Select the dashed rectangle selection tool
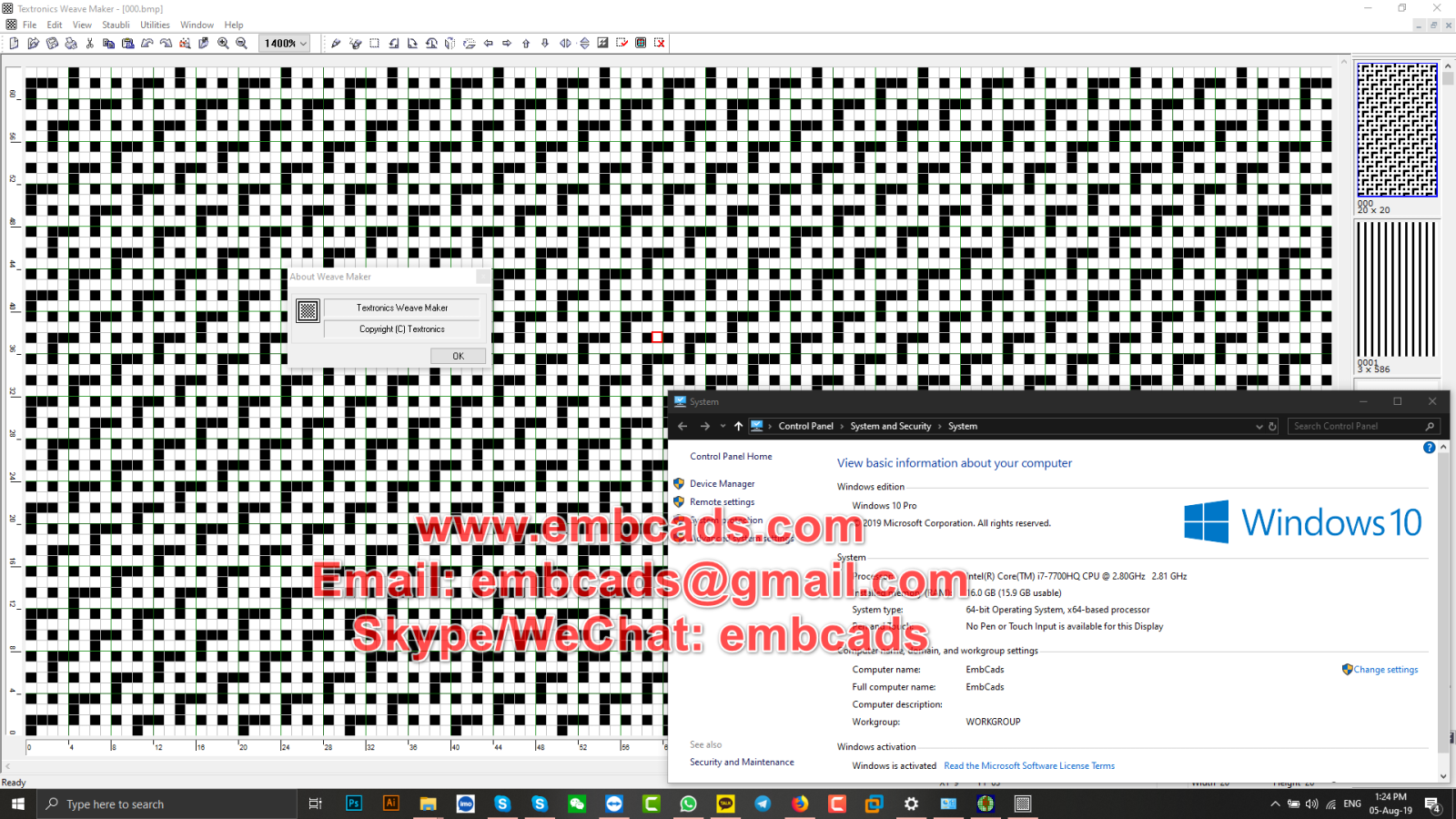The width and height of the screenshot is (1456, 819). click(374, 43)
